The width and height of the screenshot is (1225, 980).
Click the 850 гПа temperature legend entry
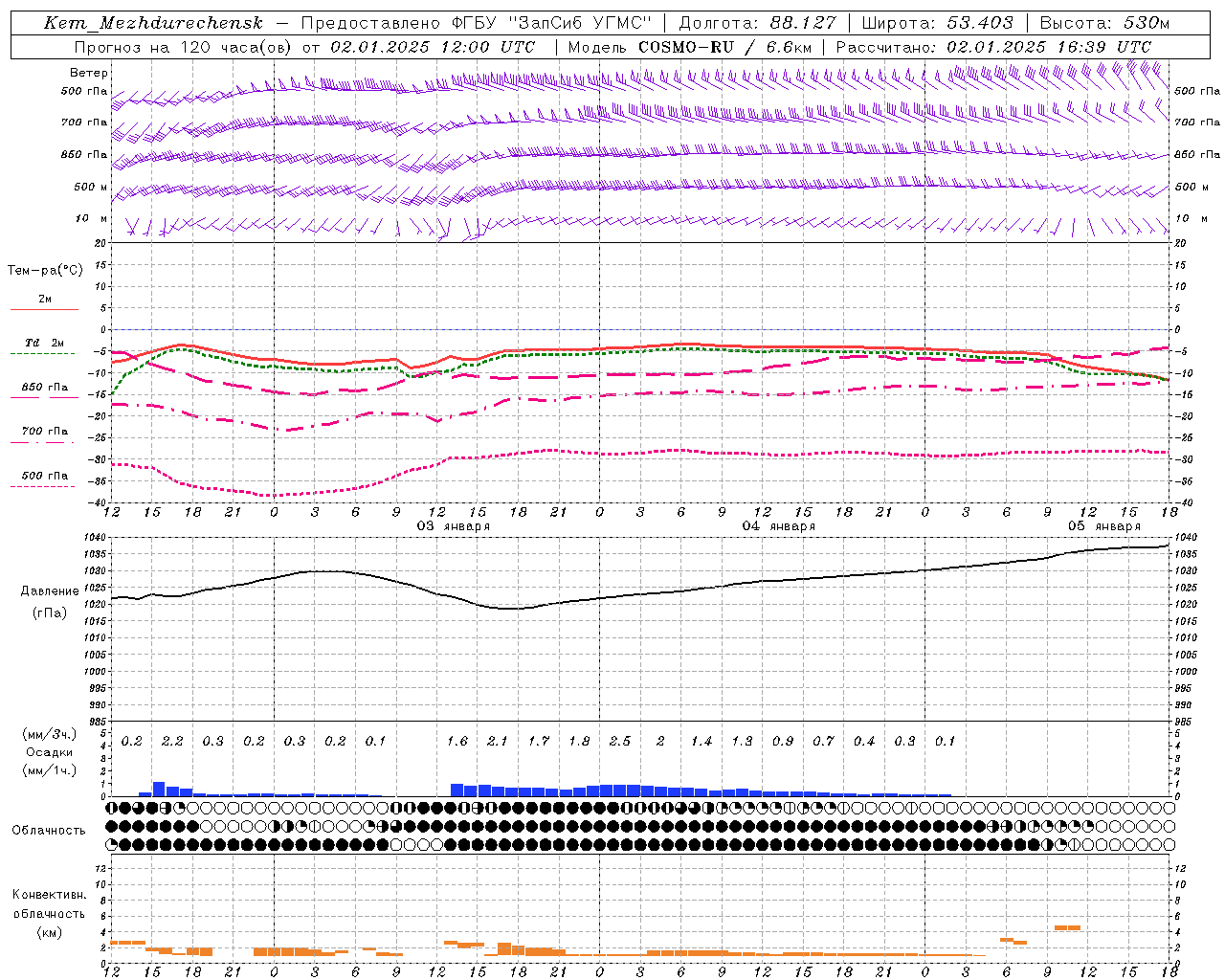pyautogui.click(x=44, y=388)
